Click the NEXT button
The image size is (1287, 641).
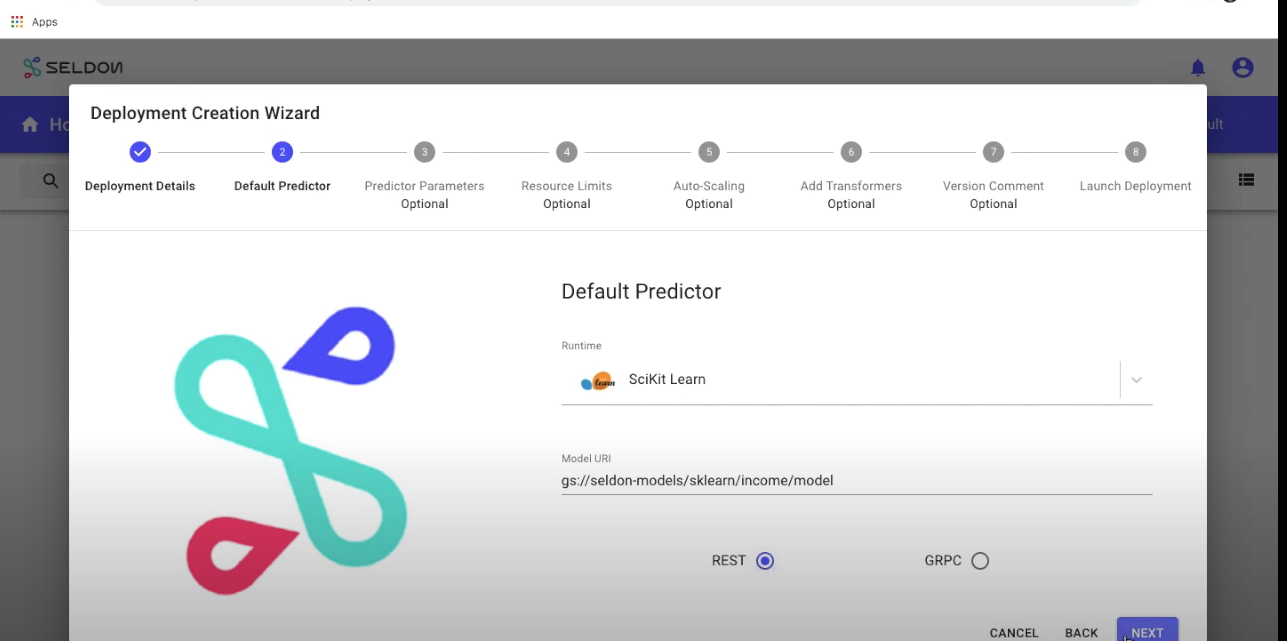click(1146, 632)
